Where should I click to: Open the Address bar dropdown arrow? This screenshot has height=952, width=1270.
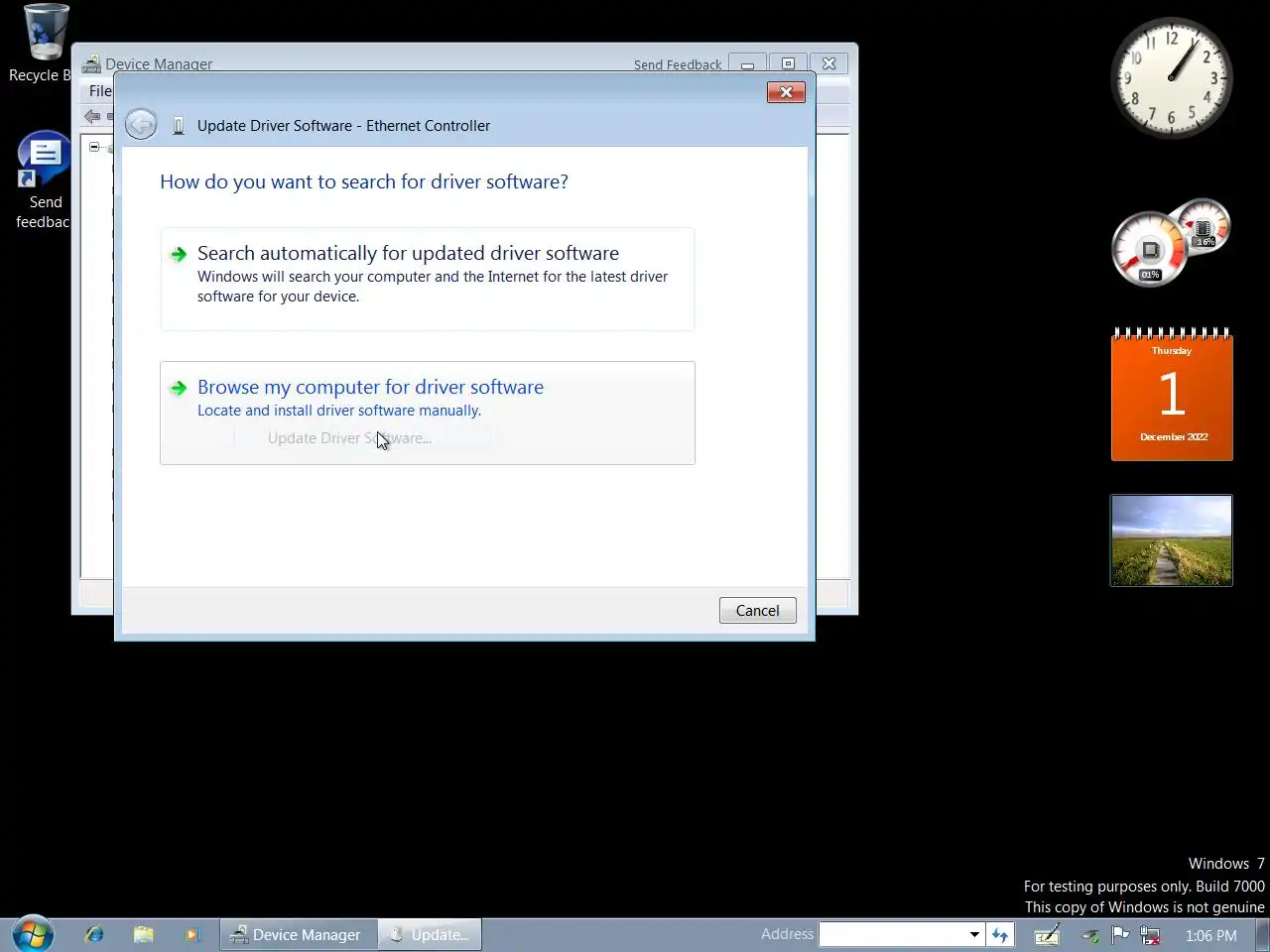coord(974,934)
